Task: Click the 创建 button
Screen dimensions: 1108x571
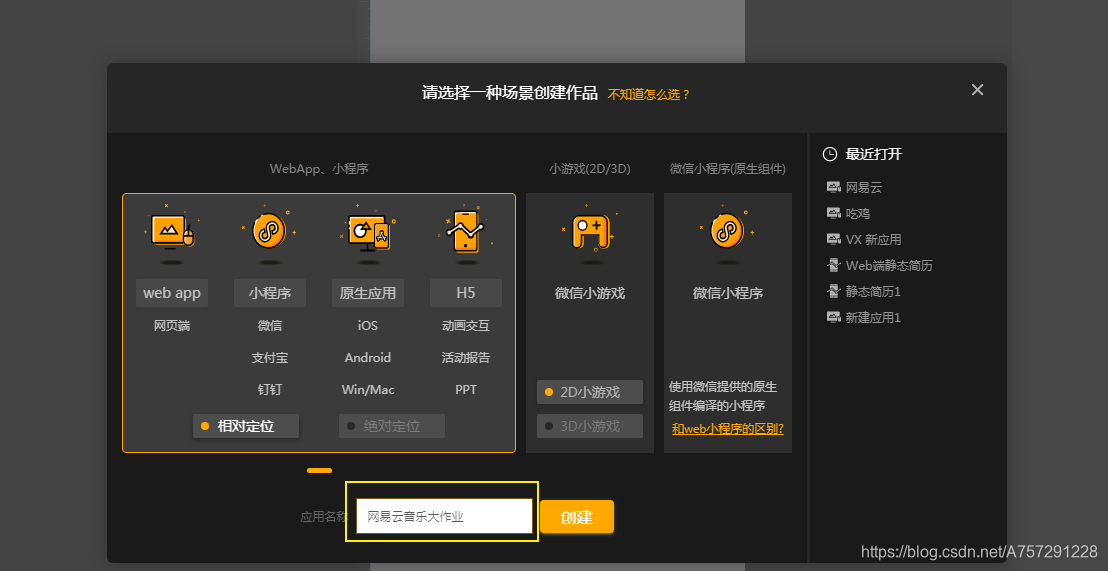Action: pyautogui.click(x=577, y=517)
